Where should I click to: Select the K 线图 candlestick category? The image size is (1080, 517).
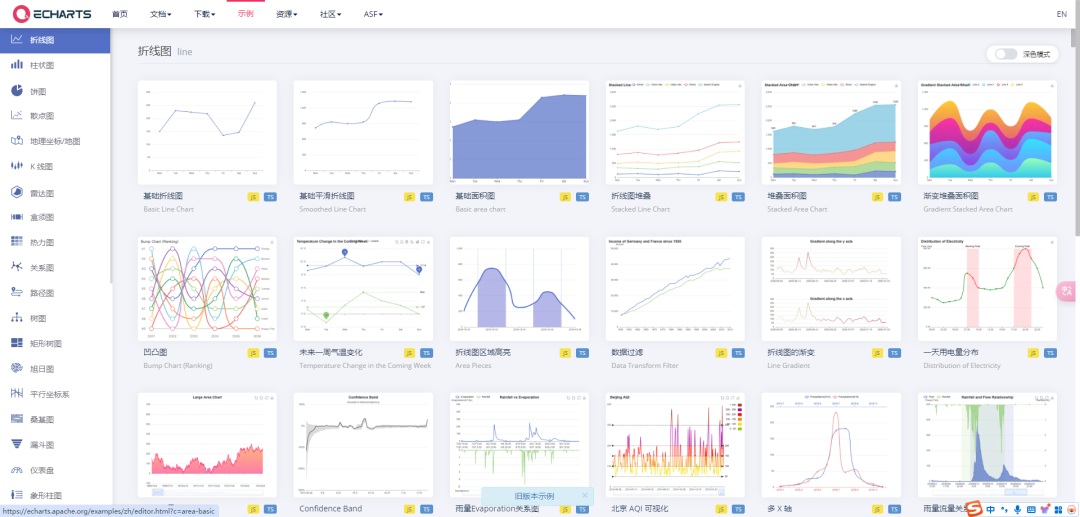click(x=55, y=167)
